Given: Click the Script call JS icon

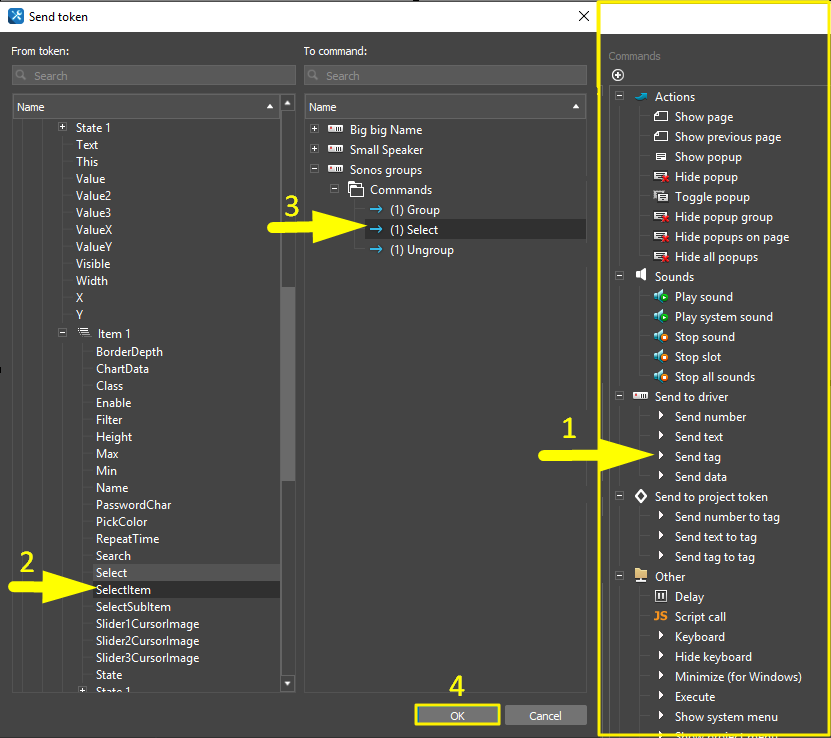Looking at the screenshot, I should click(x=660, y=617).
